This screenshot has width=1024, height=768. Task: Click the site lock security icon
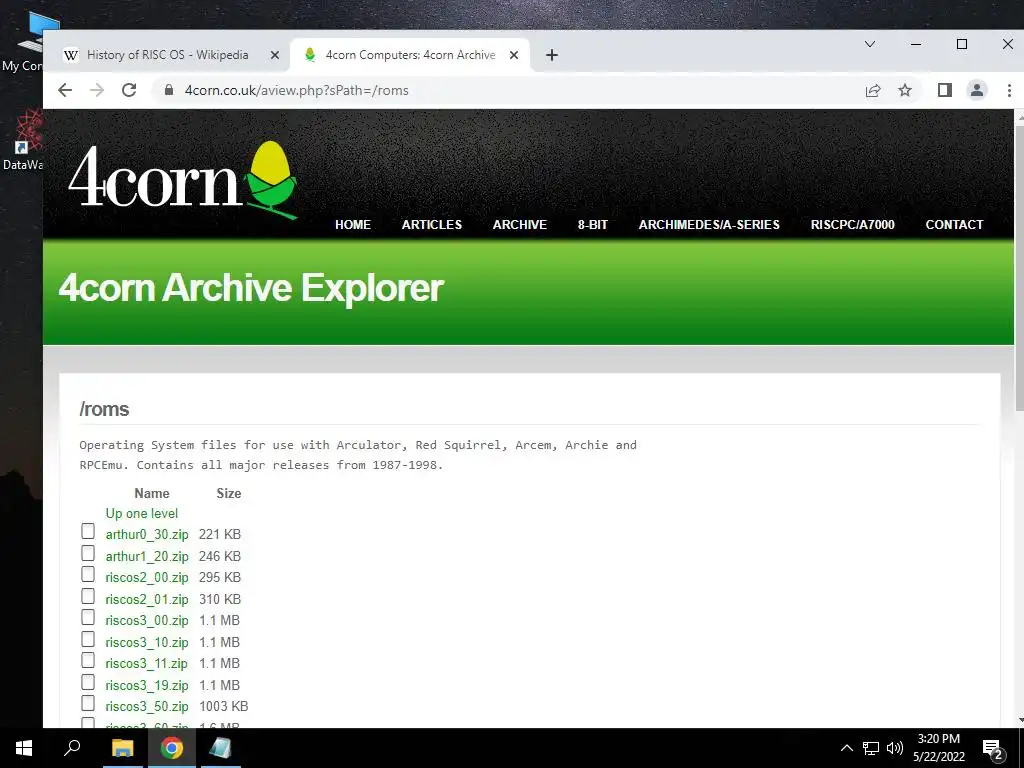click(x=168, y=90)
